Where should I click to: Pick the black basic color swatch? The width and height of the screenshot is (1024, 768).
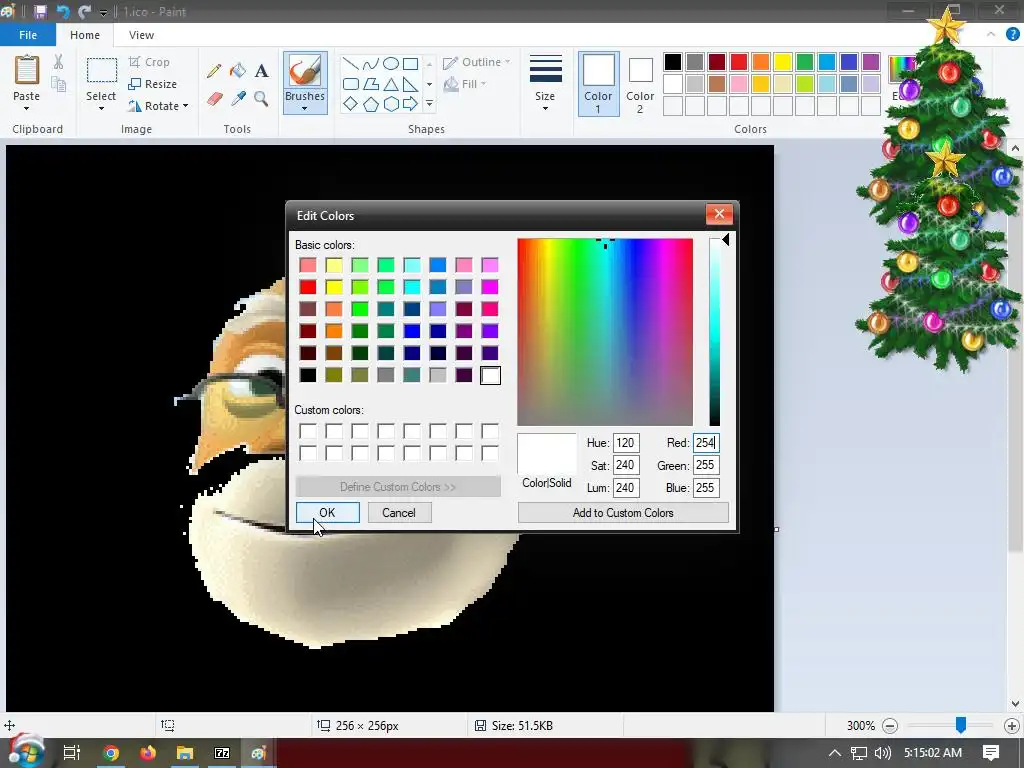tap(308, 375)
